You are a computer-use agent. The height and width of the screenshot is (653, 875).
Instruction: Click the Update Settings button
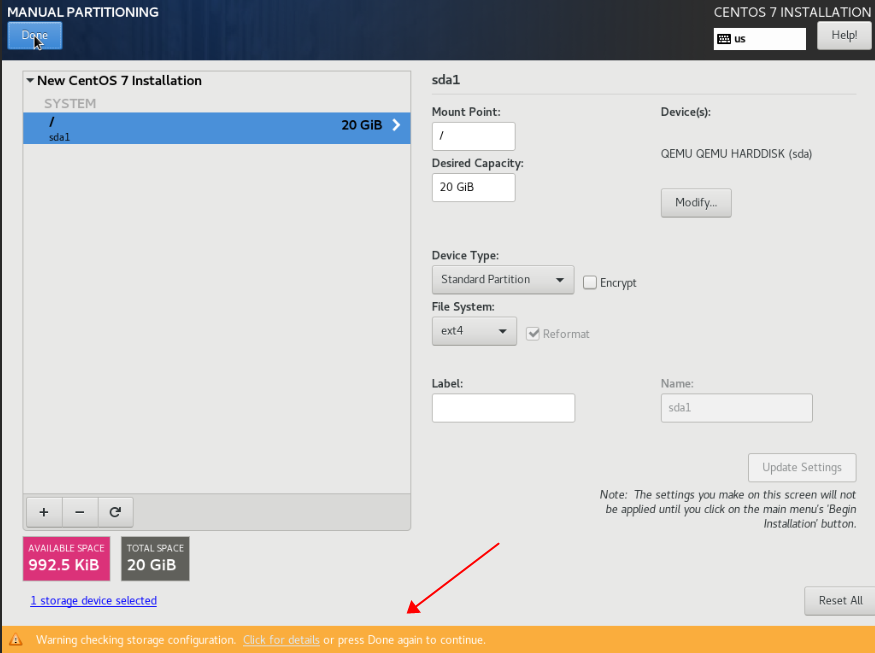(802, 468)
